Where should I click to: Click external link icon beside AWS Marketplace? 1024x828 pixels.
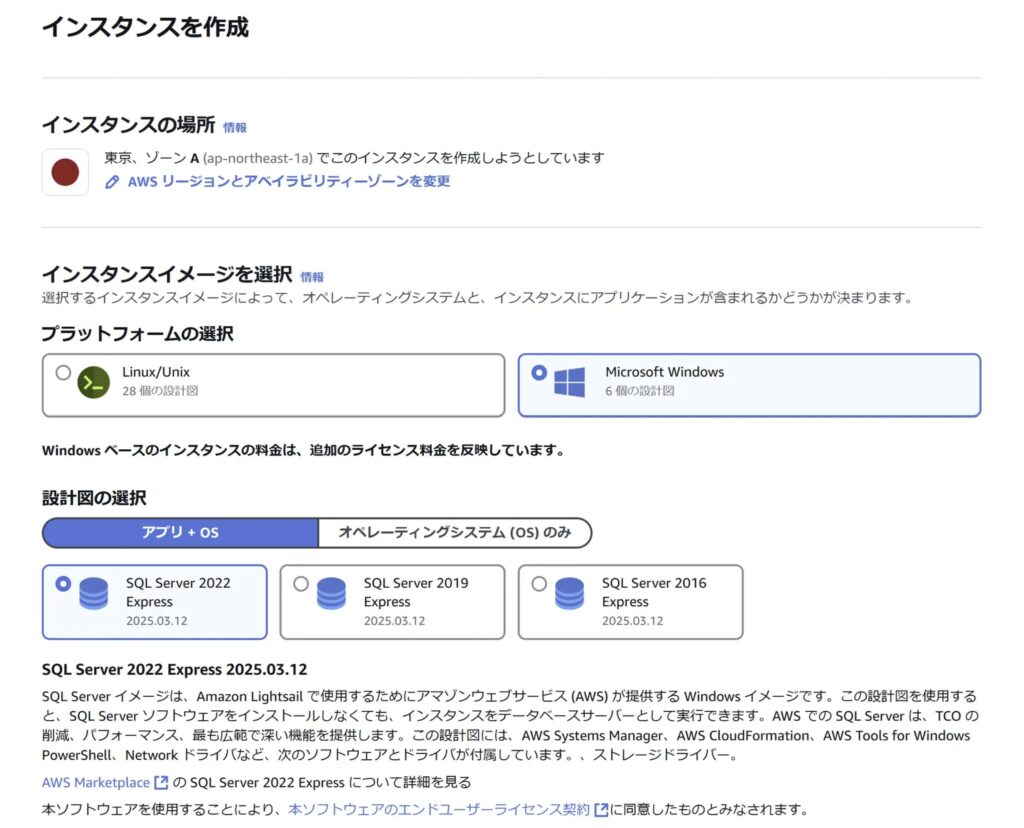coord(161,782)
